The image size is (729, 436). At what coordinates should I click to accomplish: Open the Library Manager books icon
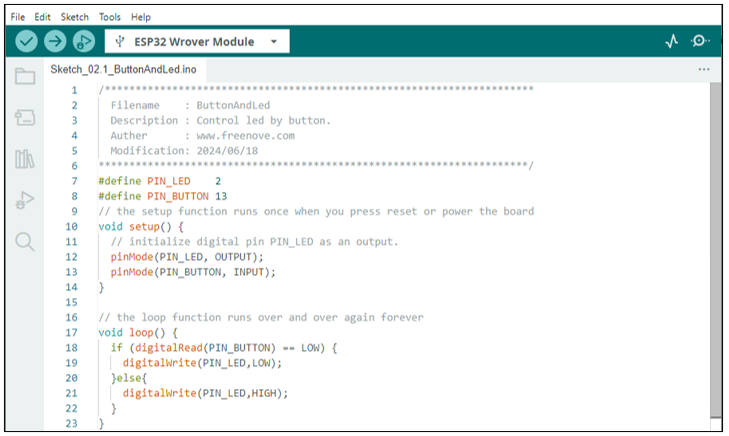coord(25,159)
